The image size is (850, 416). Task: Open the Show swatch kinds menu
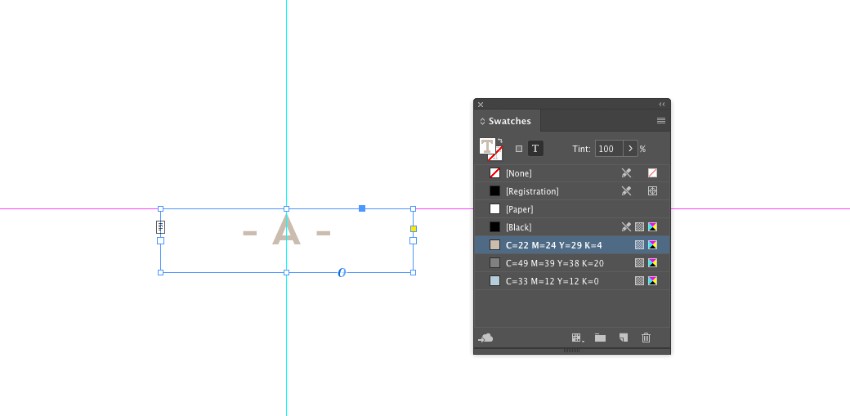(x=578, y=338)
